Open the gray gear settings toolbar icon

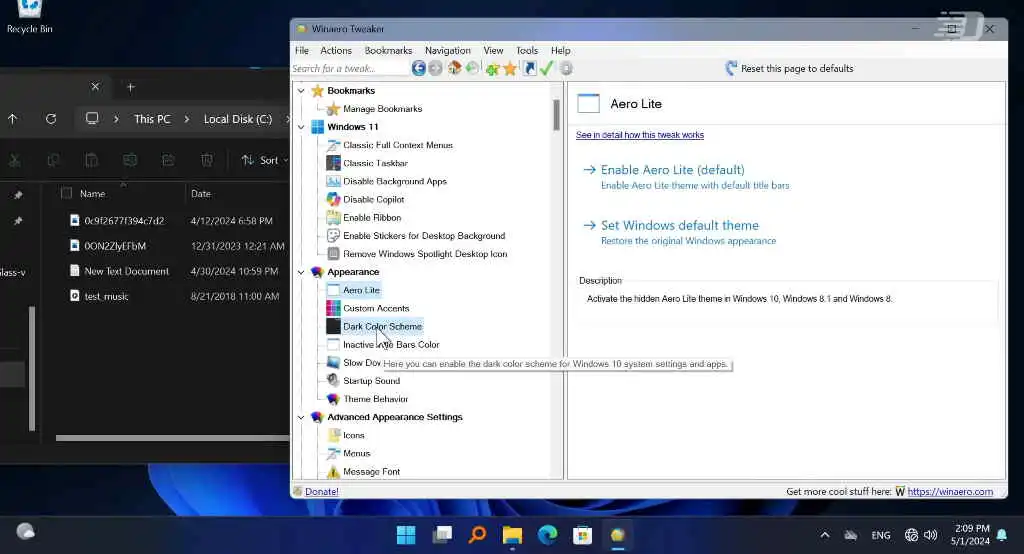[x=566, y=68]
